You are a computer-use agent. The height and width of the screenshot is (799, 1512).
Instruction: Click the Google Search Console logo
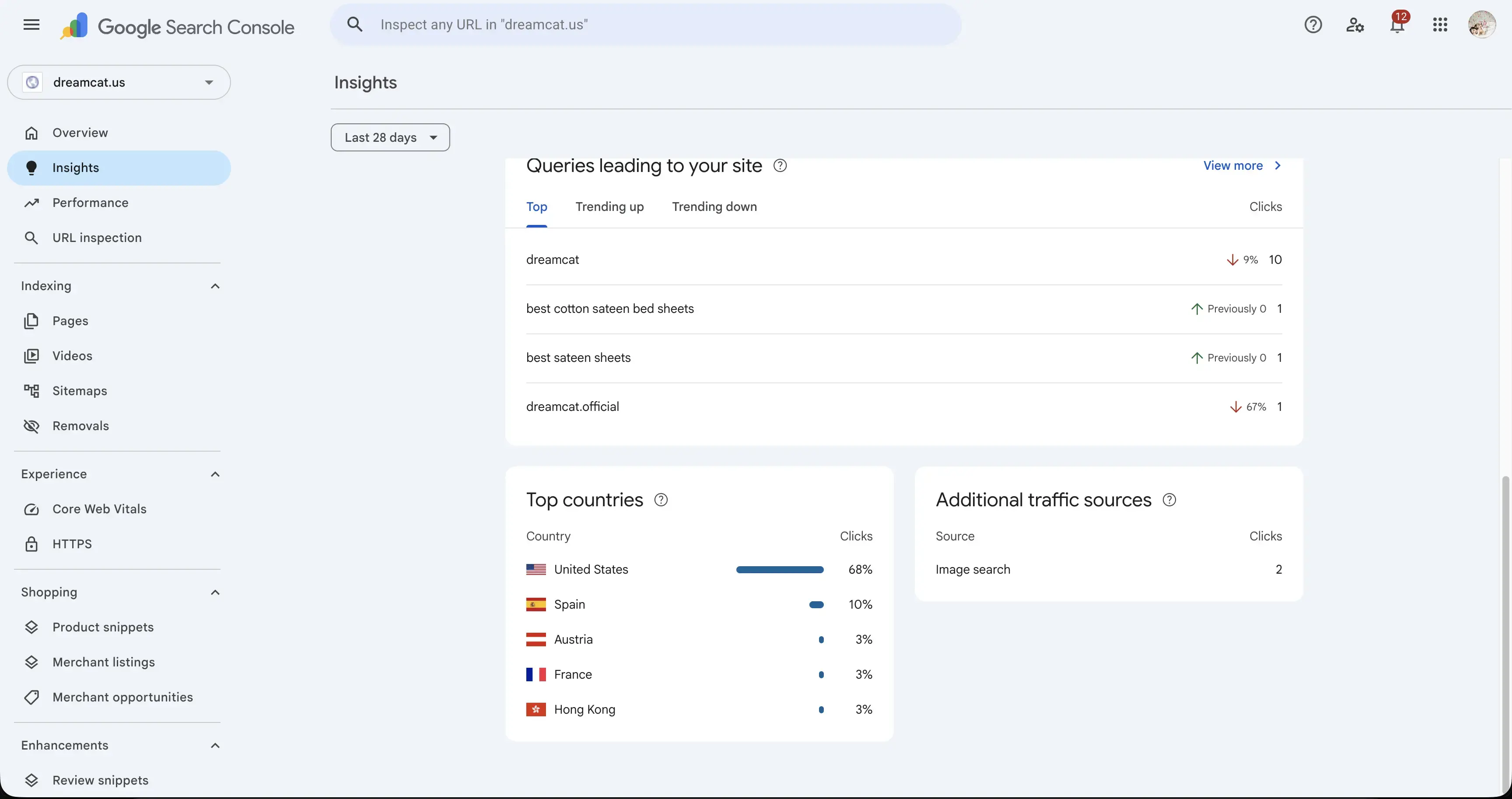click(x=177, y=26)
